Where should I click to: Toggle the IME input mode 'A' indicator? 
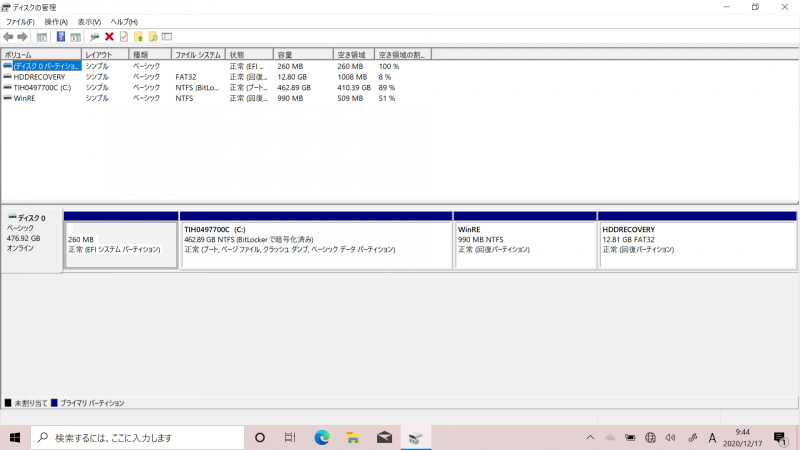(x=712, y=438)
